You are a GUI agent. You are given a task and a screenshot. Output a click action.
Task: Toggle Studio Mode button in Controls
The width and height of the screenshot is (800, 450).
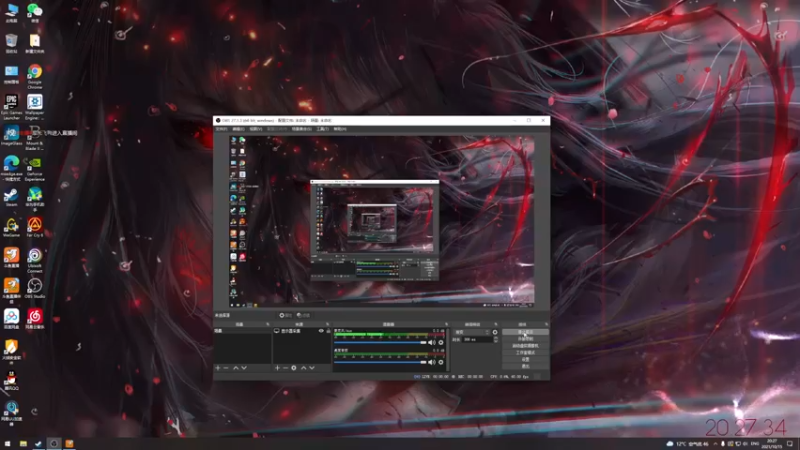[x=526, y=353]
